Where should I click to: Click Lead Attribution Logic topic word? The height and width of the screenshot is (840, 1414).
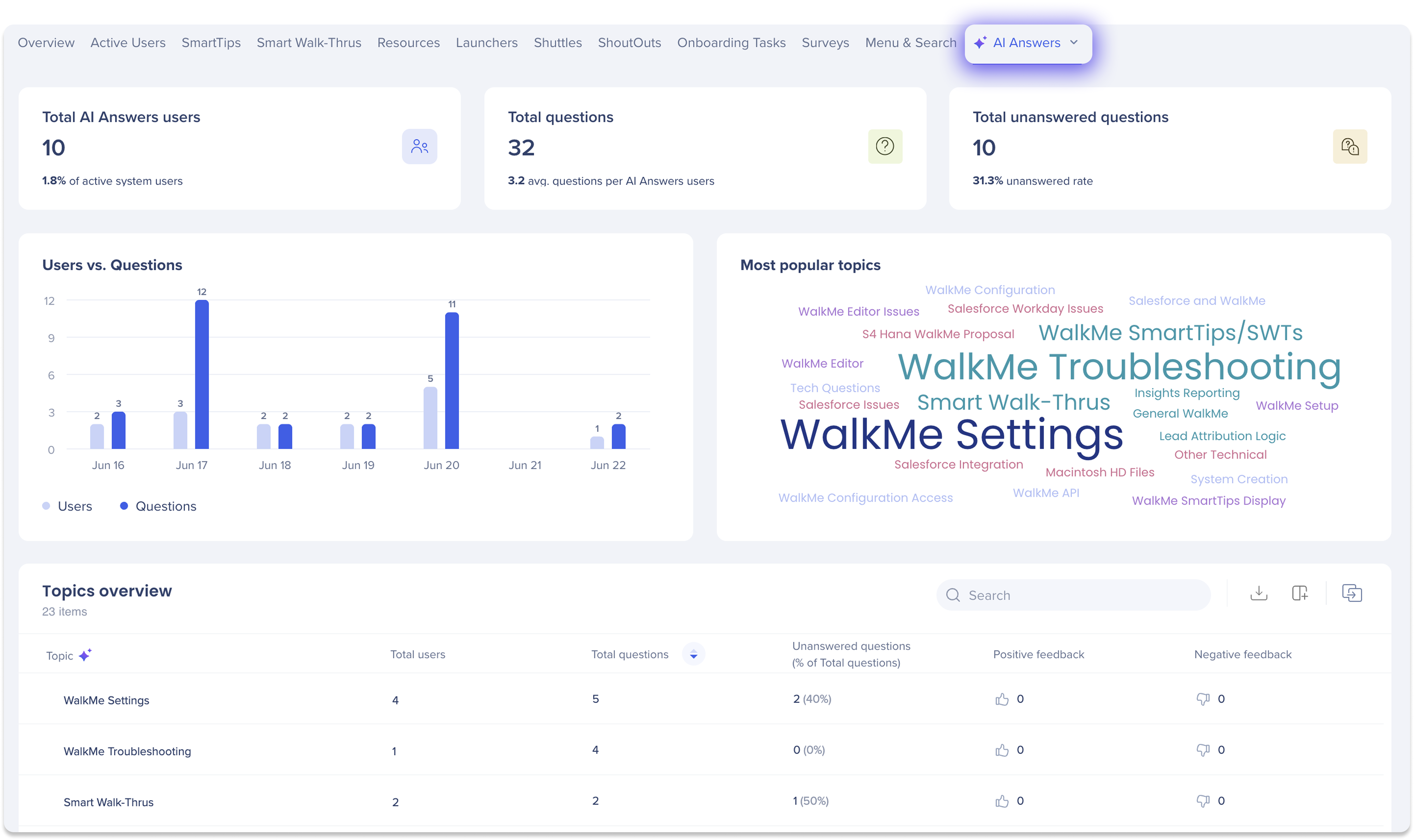1222,436
